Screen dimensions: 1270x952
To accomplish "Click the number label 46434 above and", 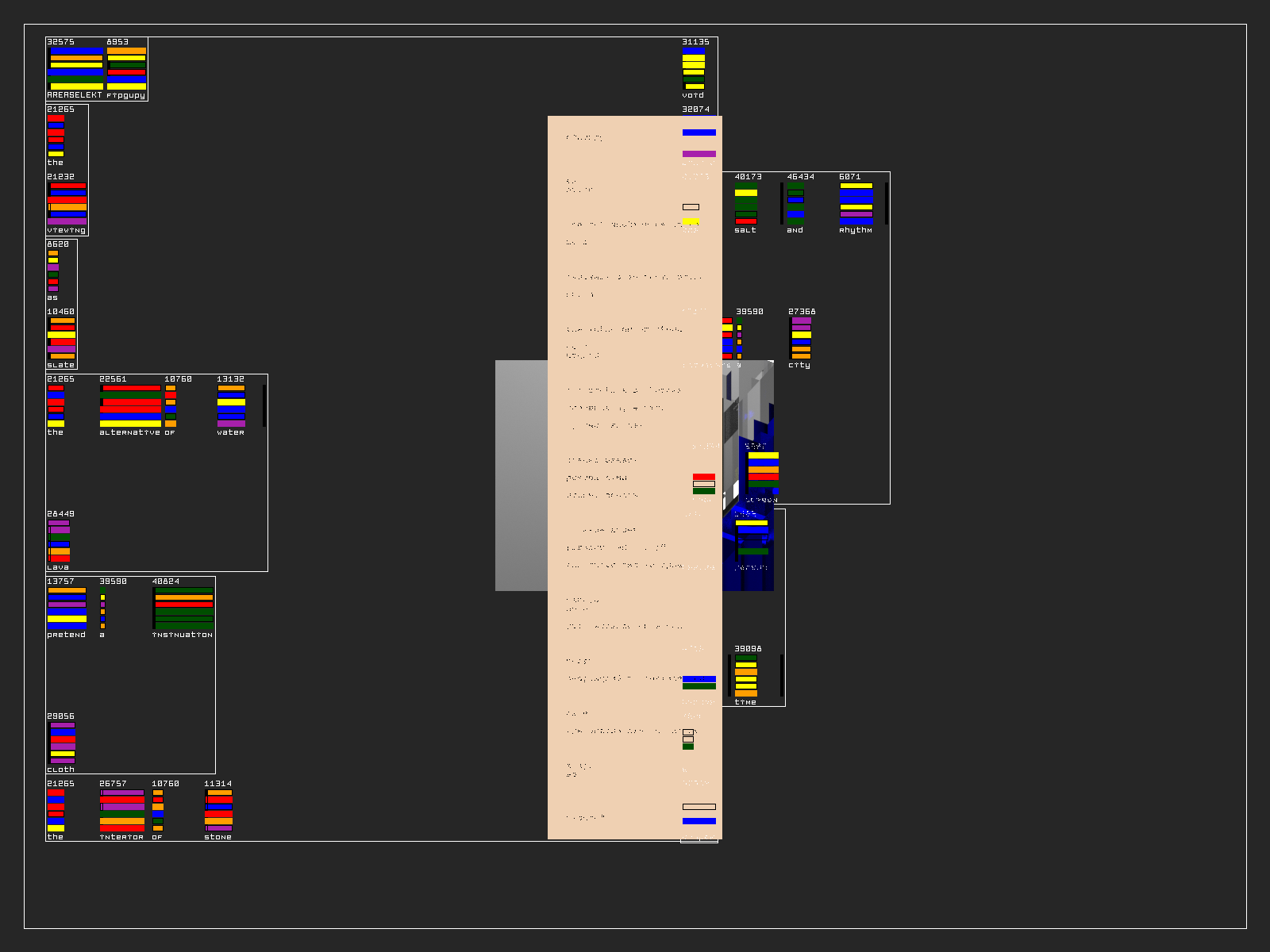I will (x=800, y=177).
